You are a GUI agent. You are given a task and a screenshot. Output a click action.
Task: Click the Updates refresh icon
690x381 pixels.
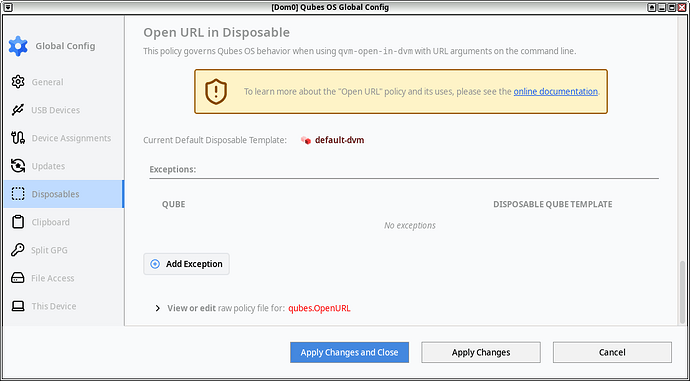click(x=18, y=166)
